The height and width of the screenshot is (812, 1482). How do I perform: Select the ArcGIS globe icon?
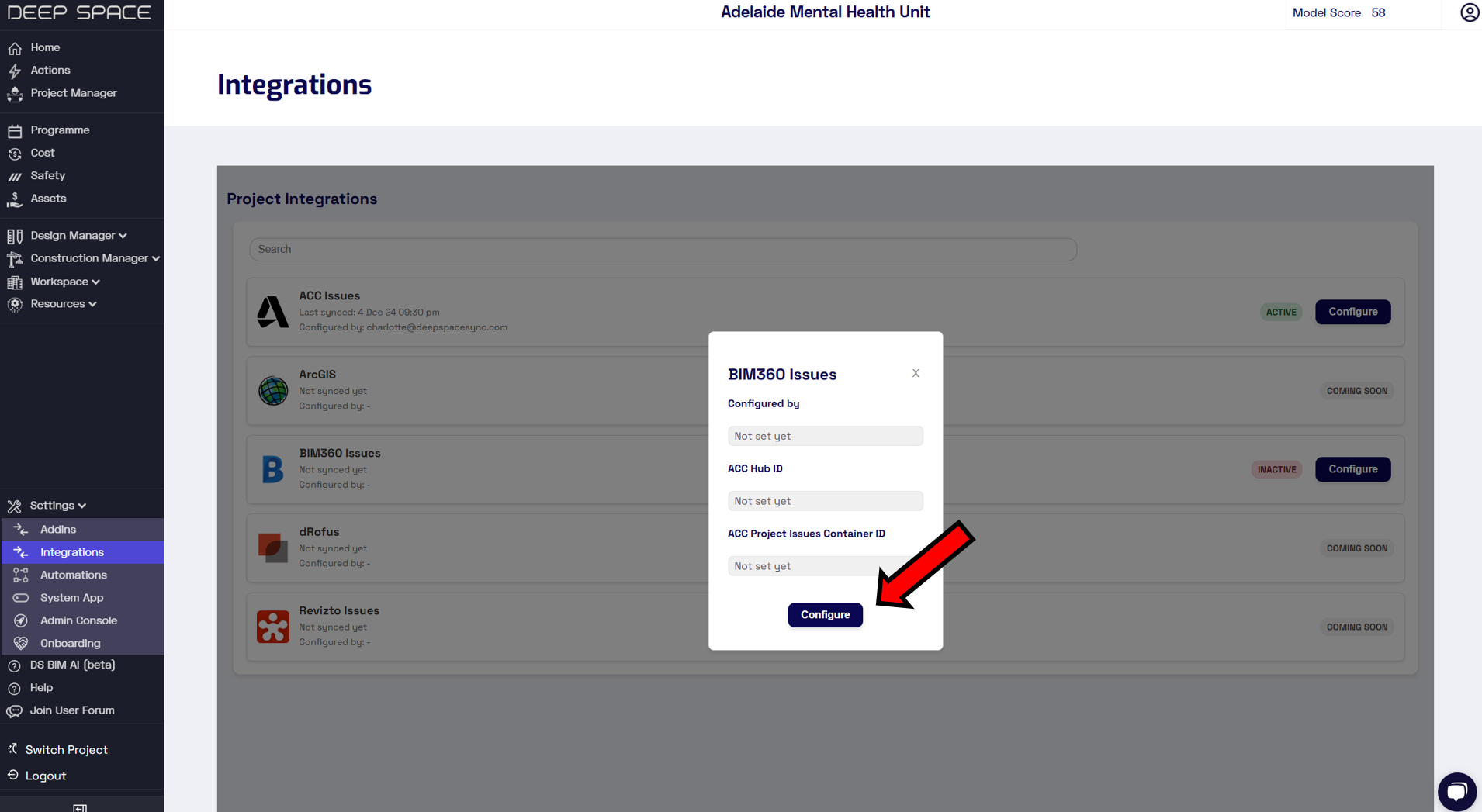[272, 391]
